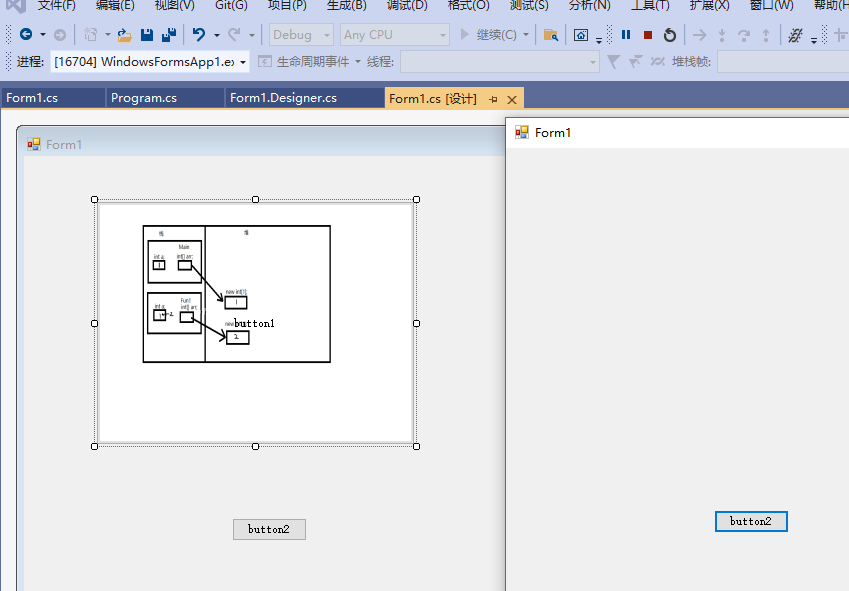
Task: Open the Git(G) menu
Action: pos(231,5)
